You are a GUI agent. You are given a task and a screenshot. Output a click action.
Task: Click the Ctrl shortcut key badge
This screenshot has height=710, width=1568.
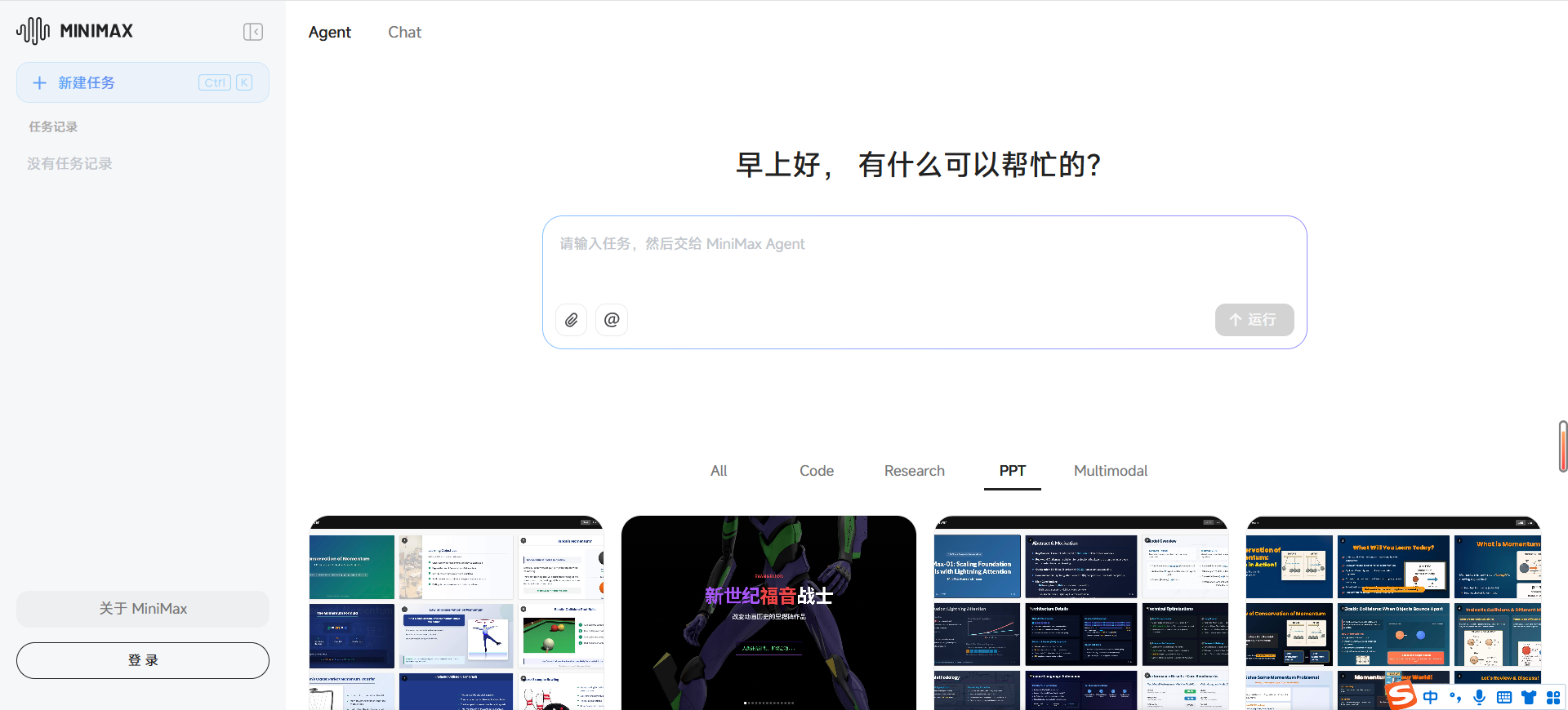click(215, 82)
